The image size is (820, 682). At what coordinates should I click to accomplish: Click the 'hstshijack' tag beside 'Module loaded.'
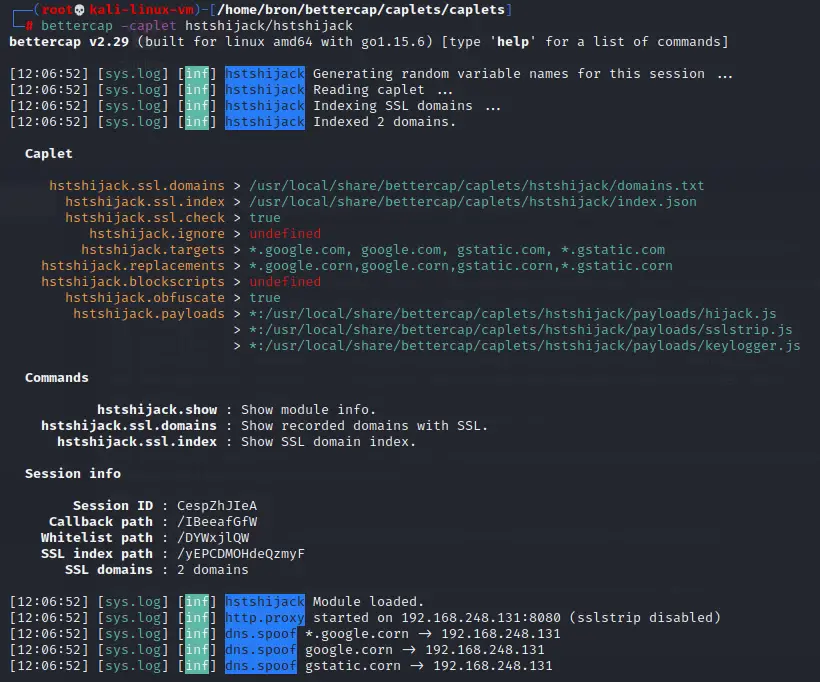pyautogui.click(x=265, y=601)
